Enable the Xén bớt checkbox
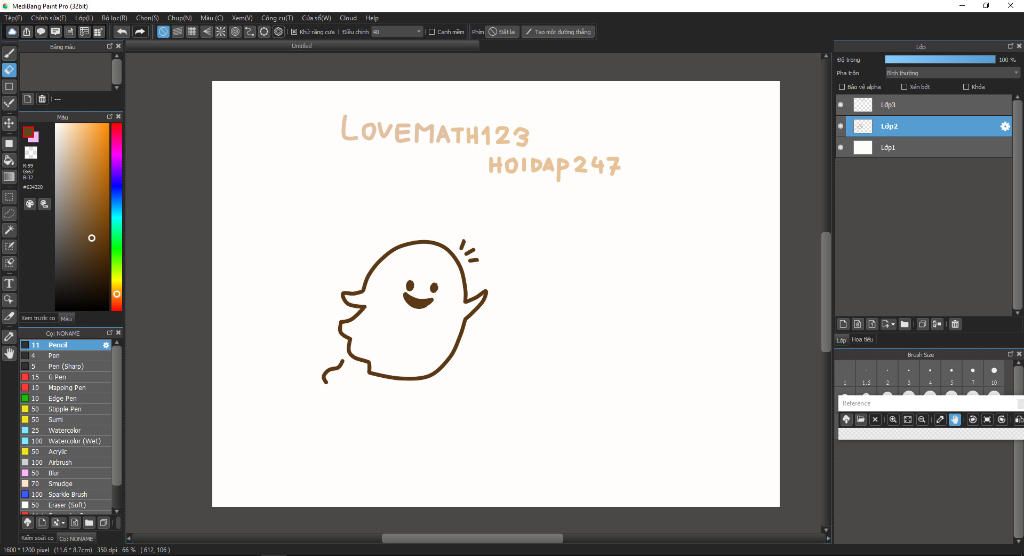The height and width of the screenshot is (556, 1024). pyautogui.click(x=904, y=87)
